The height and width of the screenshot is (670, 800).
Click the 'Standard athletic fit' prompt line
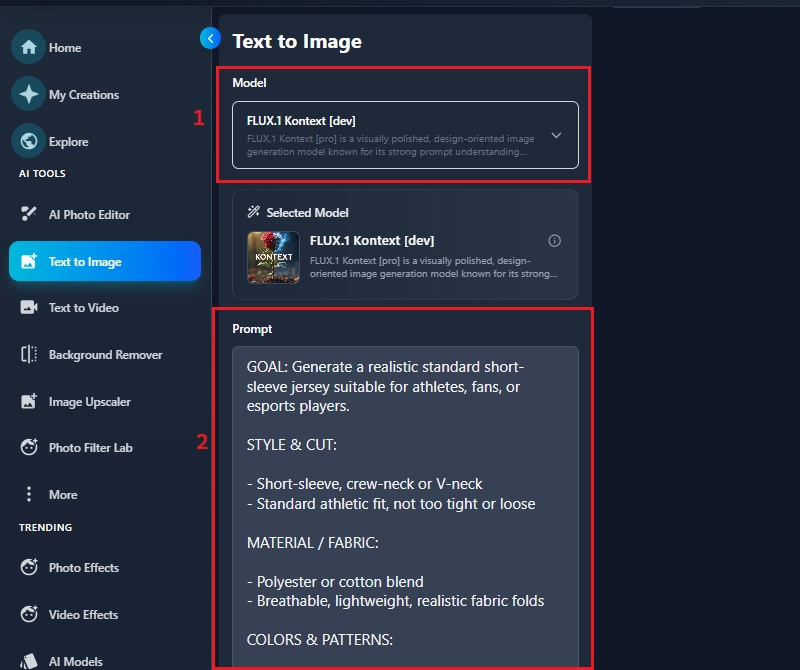[391, 504]
